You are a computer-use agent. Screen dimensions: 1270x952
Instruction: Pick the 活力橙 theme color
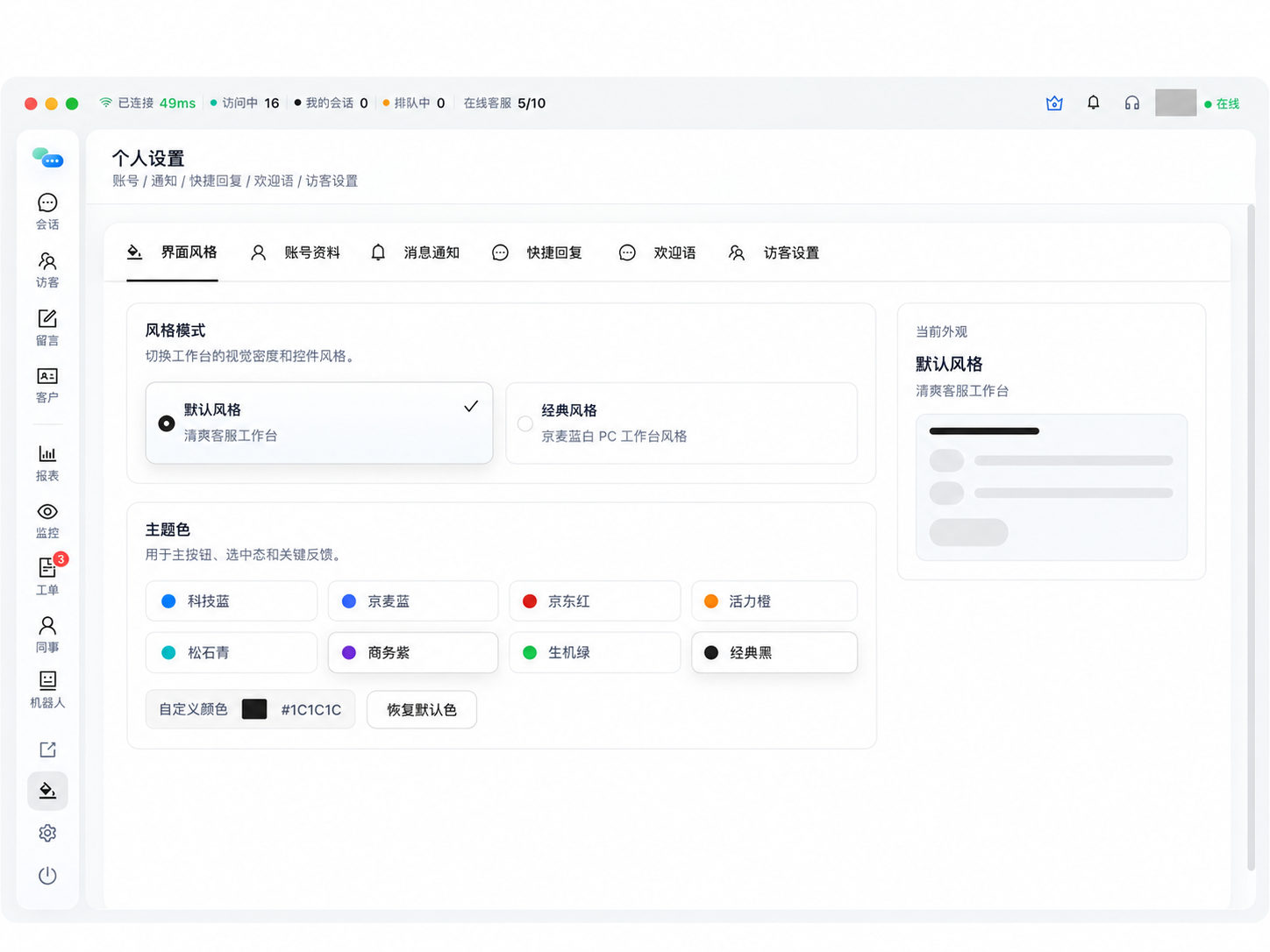pos(774,601)
